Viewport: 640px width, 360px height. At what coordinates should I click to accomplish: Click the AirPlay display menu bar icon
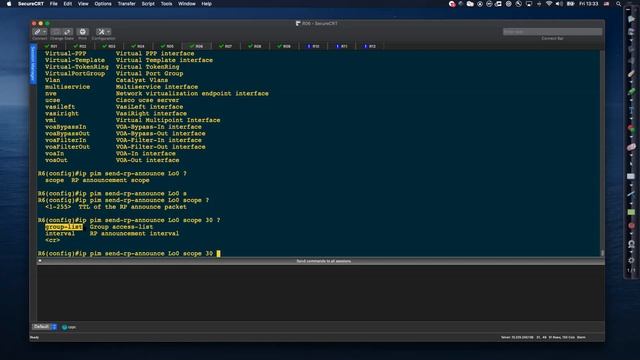pos(529,4)
